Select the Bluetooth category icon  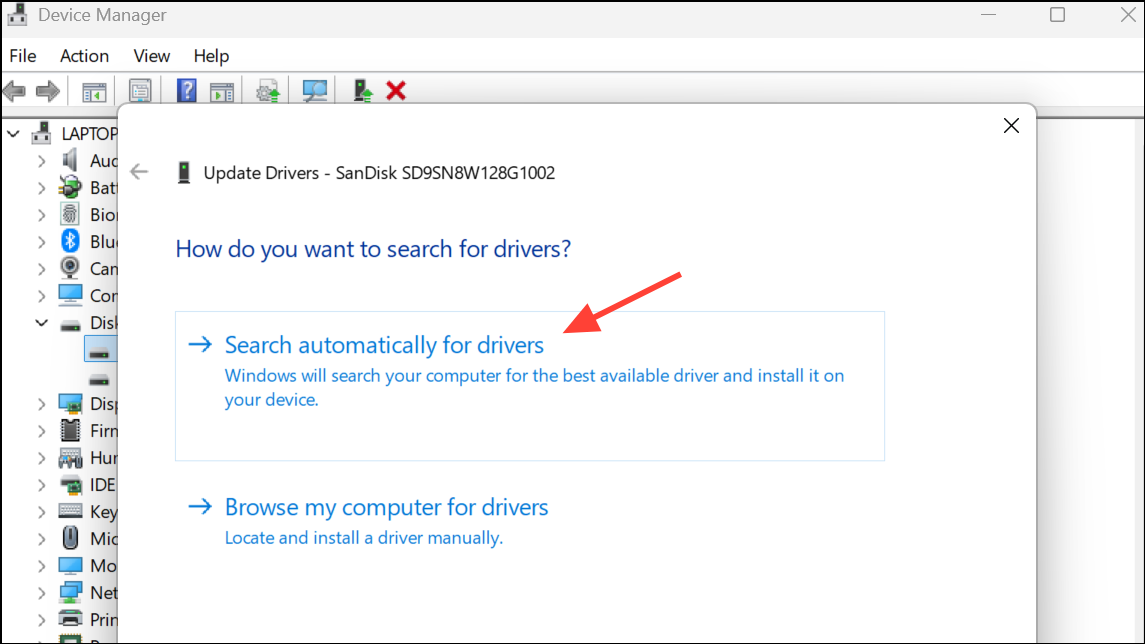point(70,241)
